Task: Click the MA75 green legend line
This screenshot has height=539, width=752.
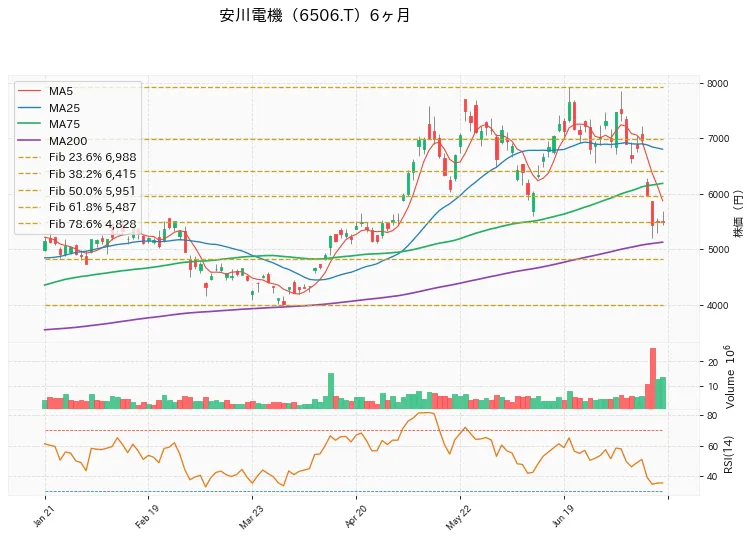Action: coord(29,124)
